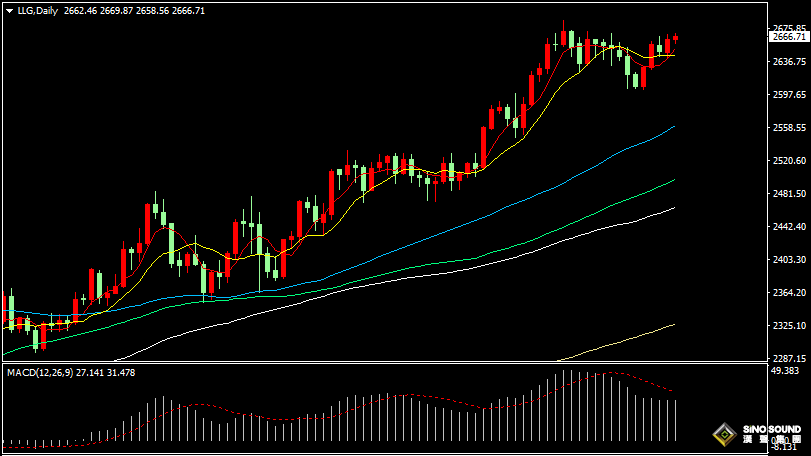Image resolution: width=811 pixels, height=456 pixels.
Task: Click the 2636.75 price axis label
Action: (x=789, y=62)
